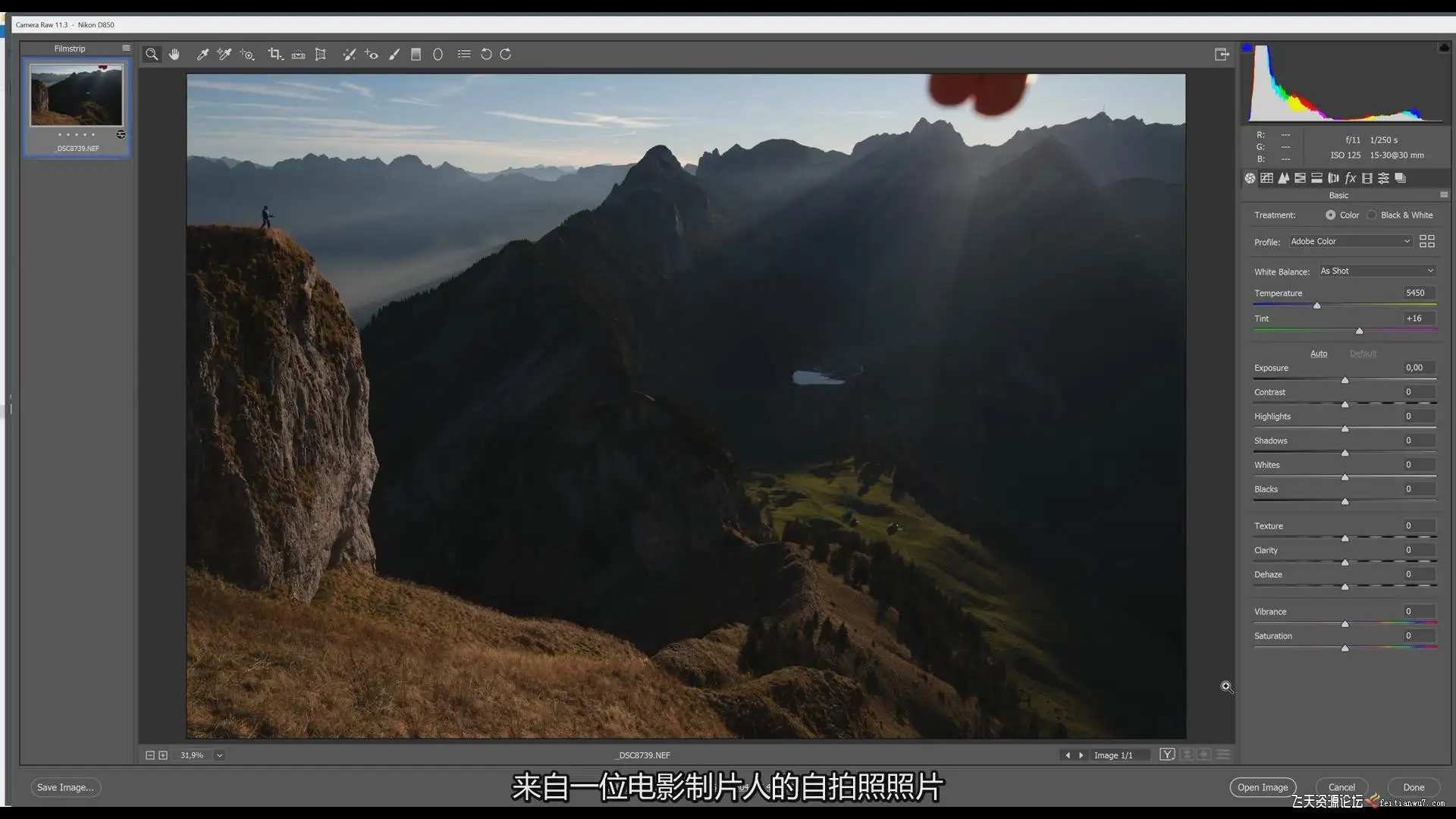Rotate image 90 degrees clockwise
The image size is (1456, 819).
point(506,54)
